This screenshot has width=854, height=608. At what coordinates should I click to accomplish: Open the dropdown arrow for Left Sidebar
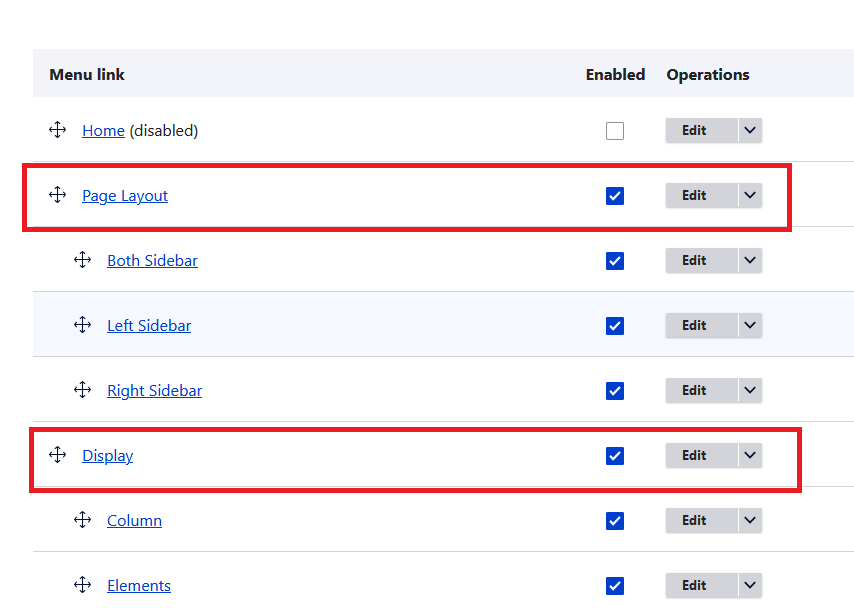750,325
